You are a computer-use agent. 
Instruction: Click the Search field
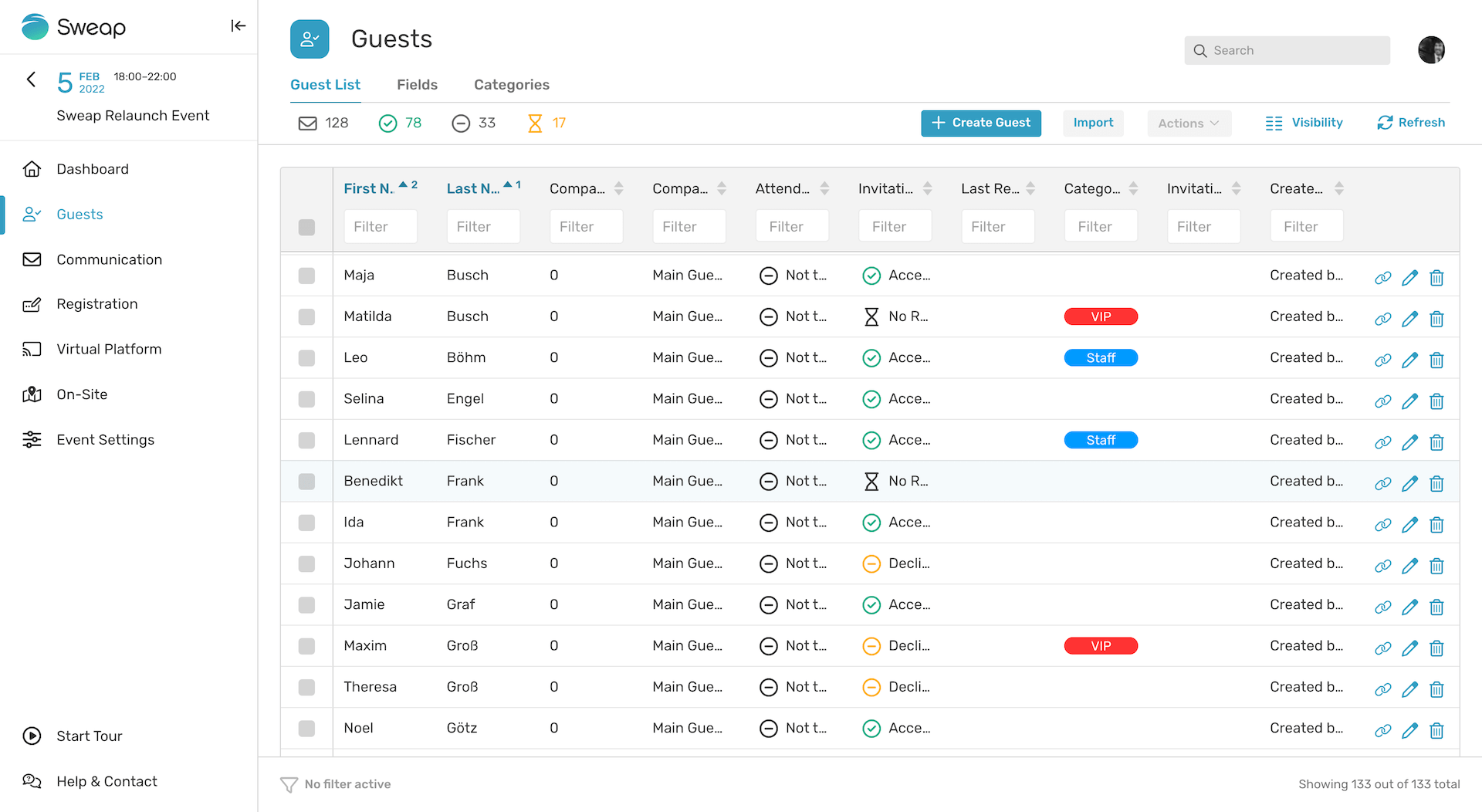coord(1287,50)
